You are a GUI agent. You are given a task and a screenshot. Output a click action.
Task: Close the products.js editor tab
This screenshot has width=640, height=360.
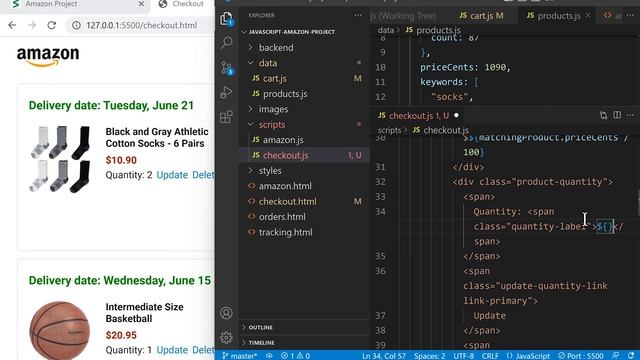(588, 16)
